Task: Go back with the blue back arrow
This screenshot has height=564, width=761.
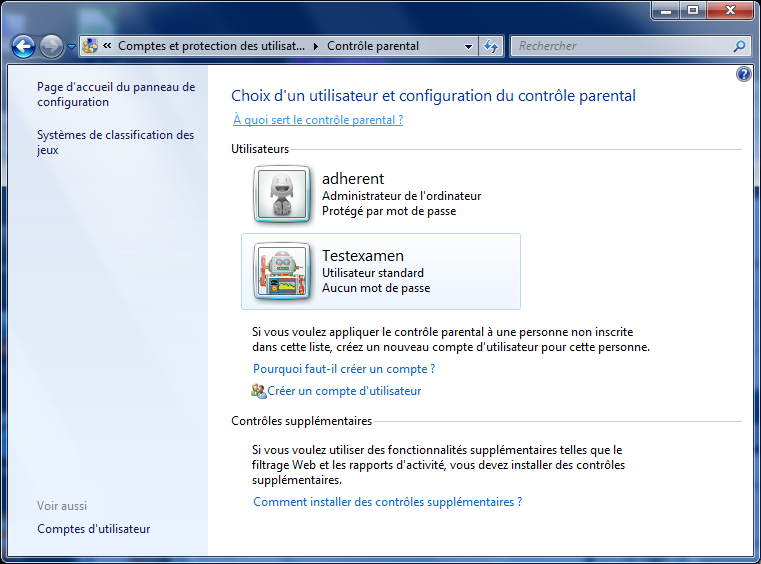Action: tap(23, 47)
